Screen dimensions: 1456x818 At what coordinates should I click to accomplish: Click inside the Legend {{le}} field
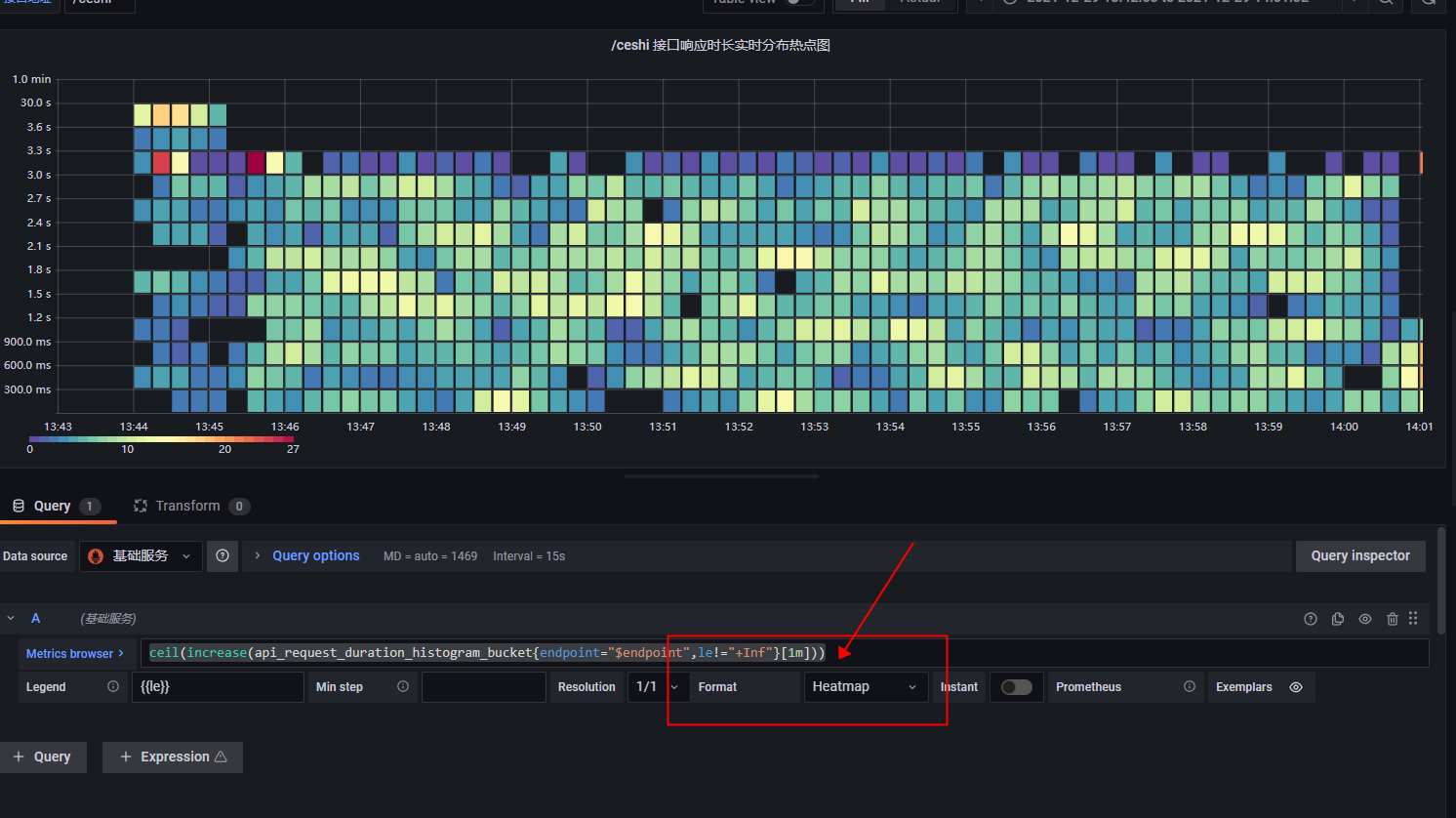tap(217, 686)
